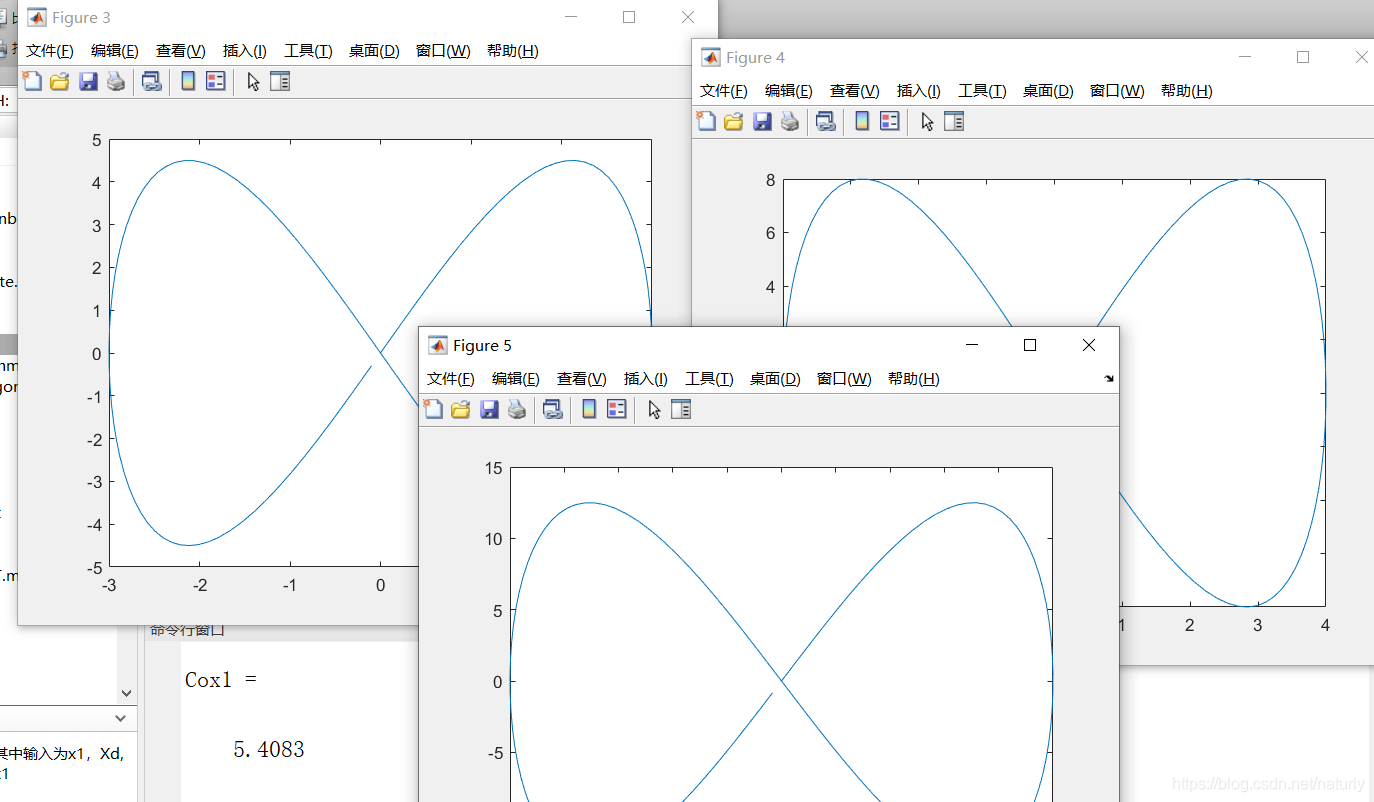Click the Figure 3 title bar text
Image resolution: width=1374 pixels, height=802 pixels.
(81, 18)
